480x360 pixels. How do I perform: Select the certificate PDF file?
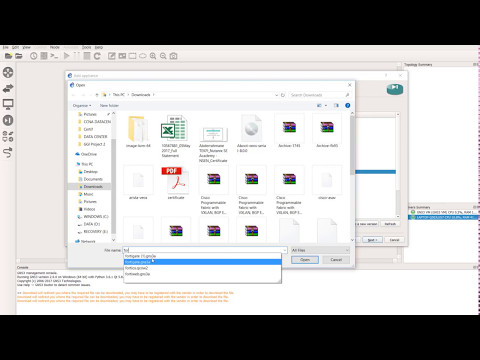point(176,183)
